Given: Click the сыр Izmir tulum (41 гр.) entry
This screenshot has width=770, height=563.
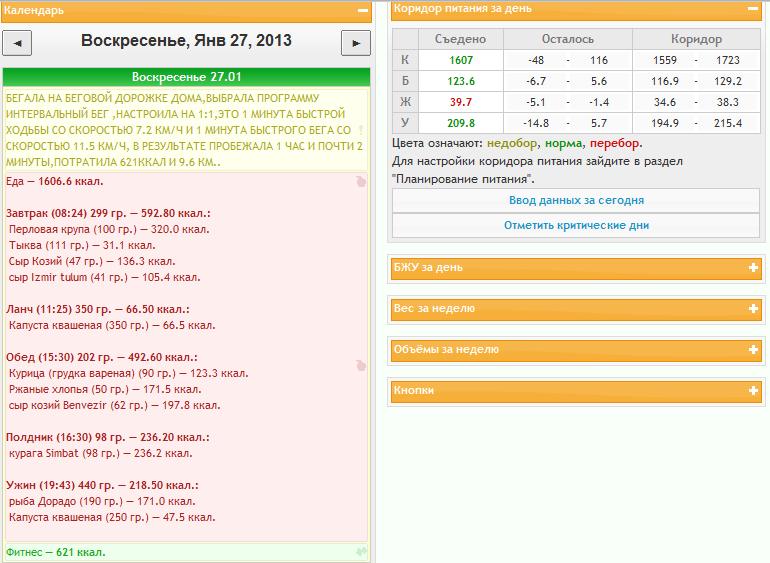Looking at the screenshot, I should [x=105, y=278].
